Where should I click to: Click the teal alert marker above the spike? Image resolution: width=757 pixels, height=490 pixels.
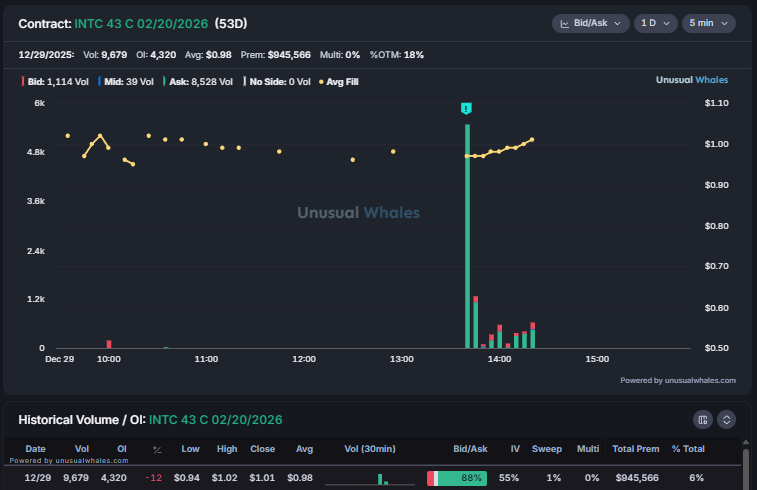click(466, 108)
